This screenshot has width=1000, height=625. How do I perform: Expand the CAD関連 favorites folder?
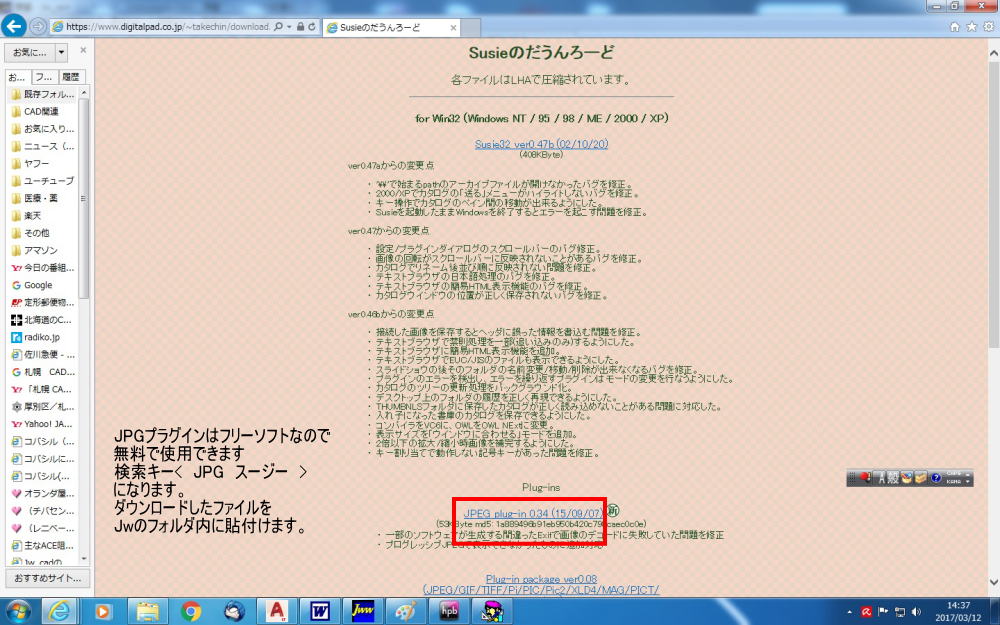point(43,112)
